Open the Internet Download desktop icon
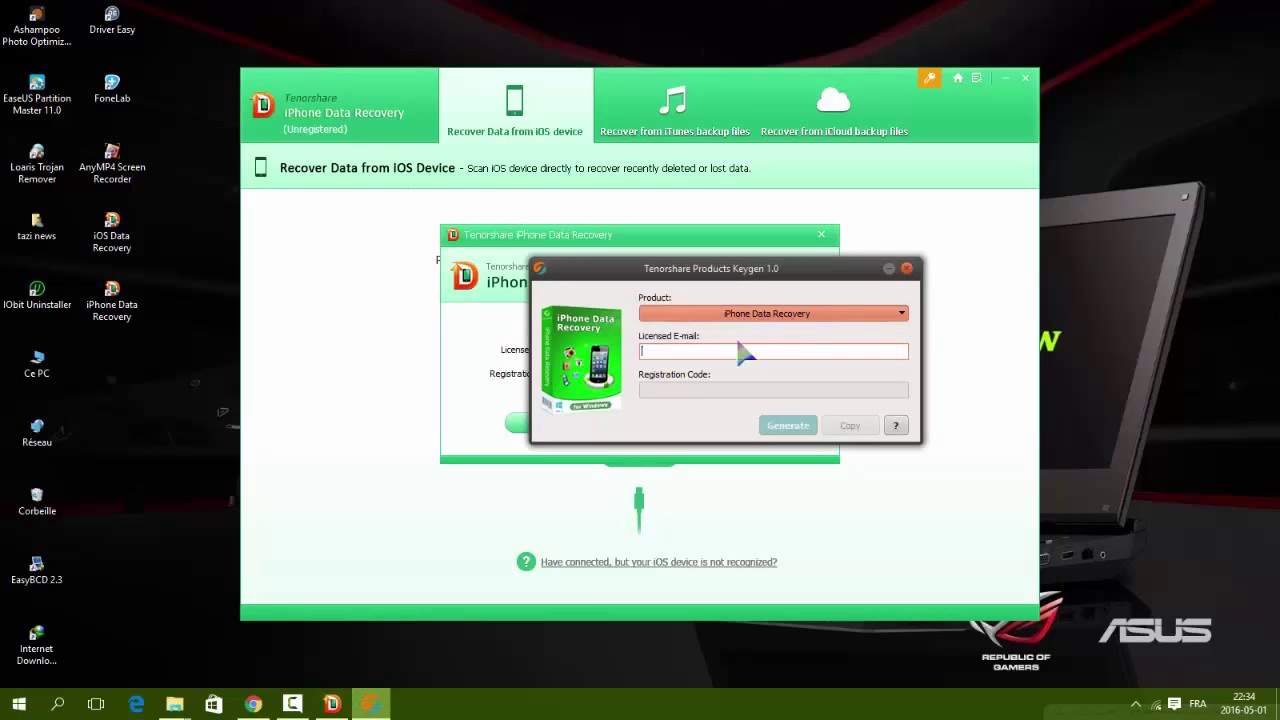 click(37, 645)
